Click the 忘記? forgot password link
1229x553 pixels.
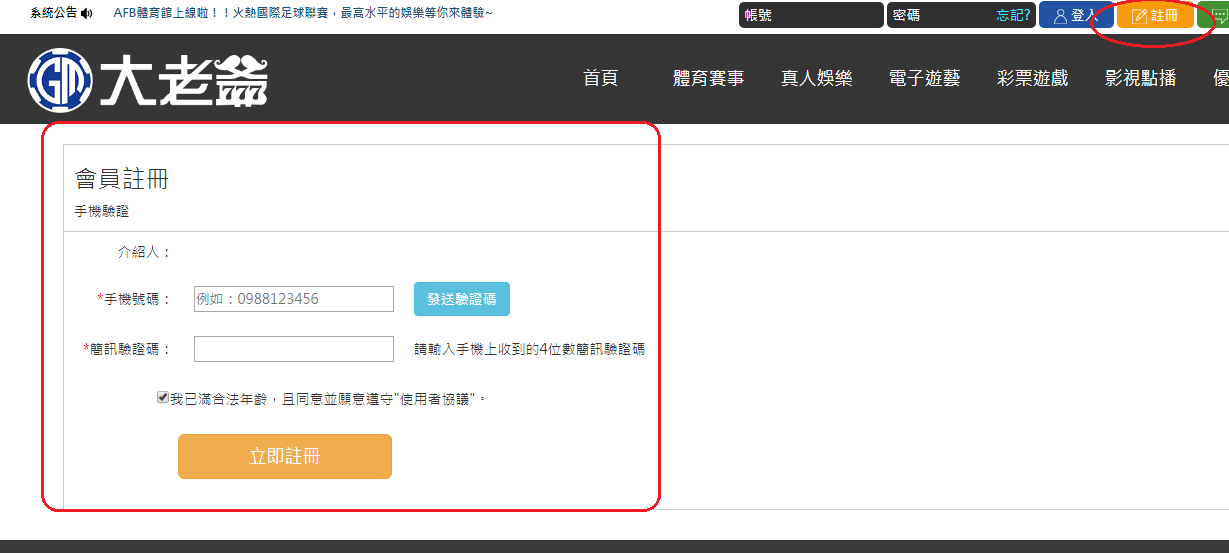[x=1013, y=16]
